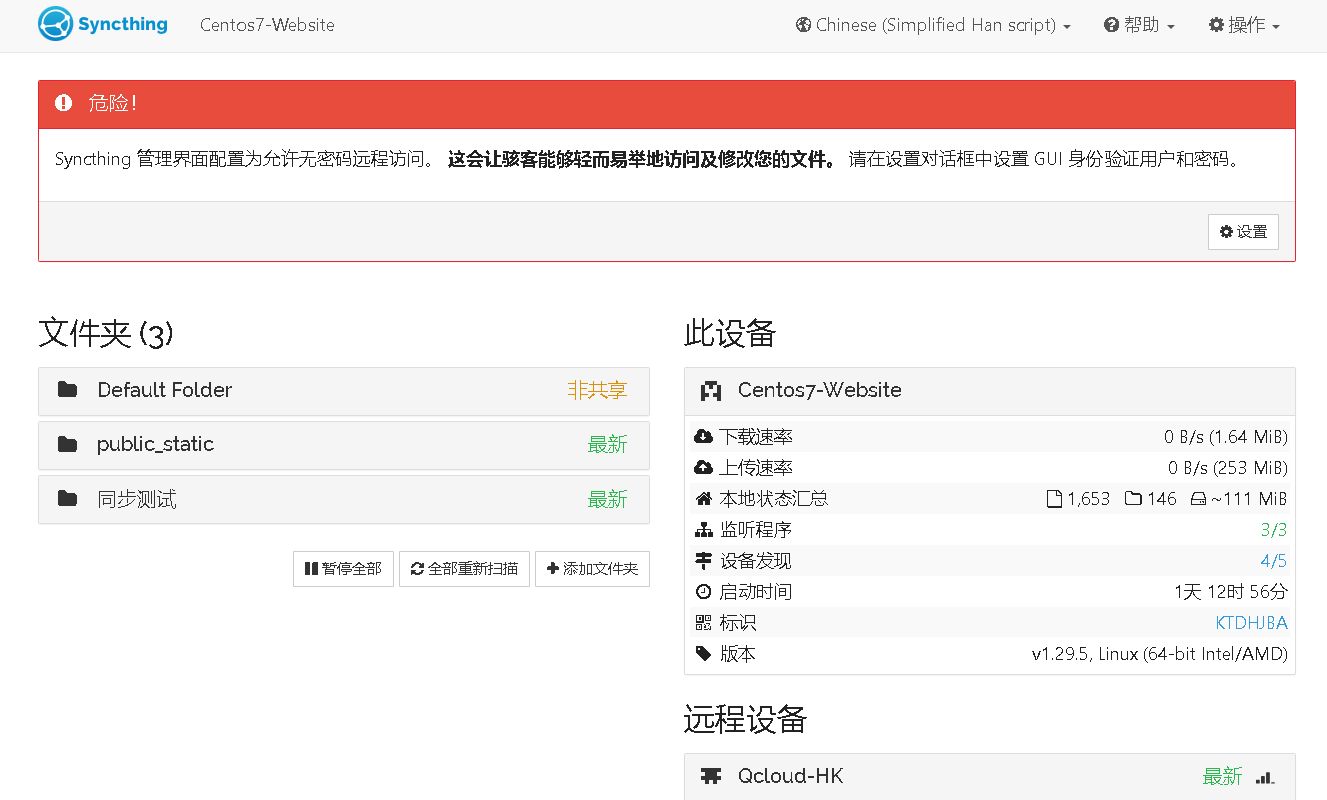Viewport: 1327px width, 800px height.
Task: Click the download cloud icon beside 下载速率
Action: [703, 437]
